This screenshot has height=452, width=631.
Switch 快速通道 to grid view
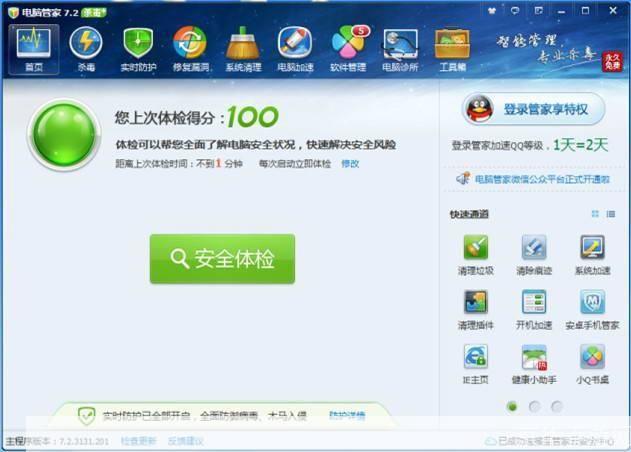(x=595, y=214)
